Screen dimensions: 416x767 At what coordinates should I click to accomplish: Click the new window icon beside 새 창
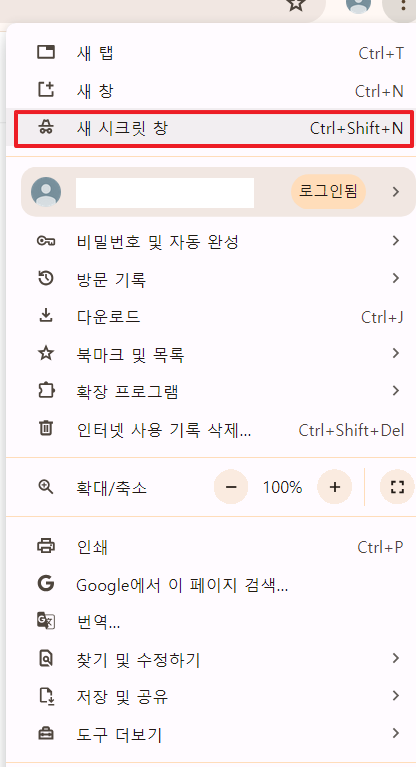[46, 90]
